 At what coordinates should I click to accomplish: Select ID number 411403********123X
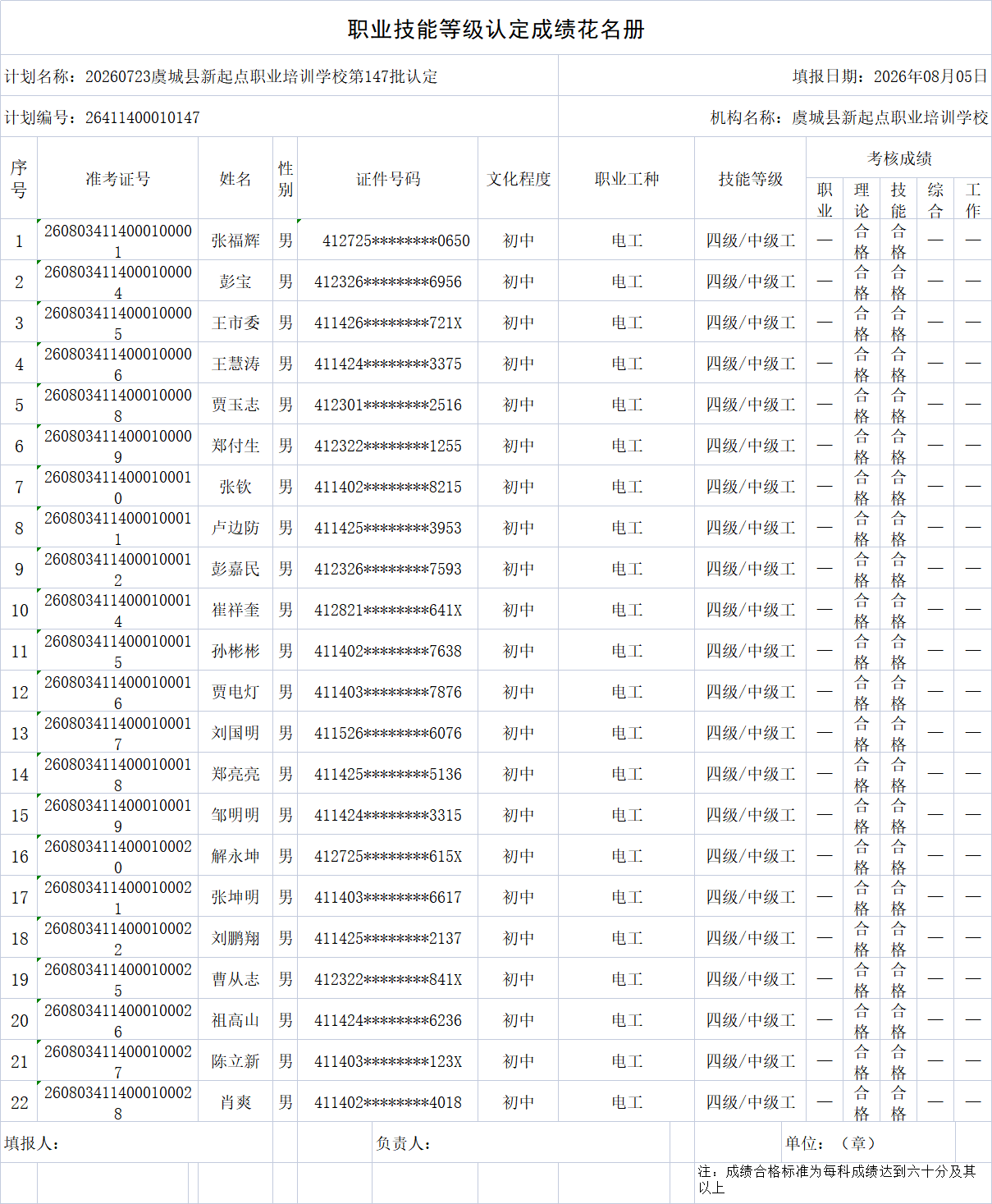(x=388, y=1061)
